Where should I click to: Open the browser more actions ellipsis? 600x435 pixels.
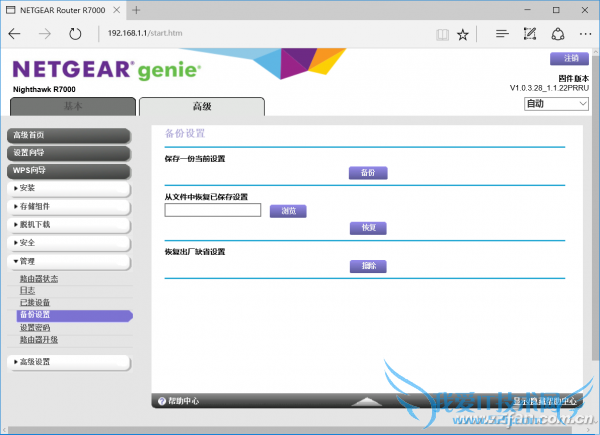pos(585,34)
